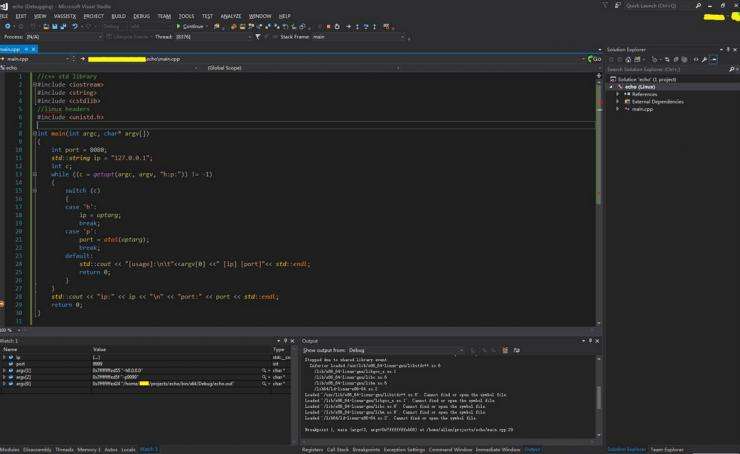The width and height of the screenshot is (740, 454).
Task: Expand the External Dependencies node
Action: [x=617, y=101]
